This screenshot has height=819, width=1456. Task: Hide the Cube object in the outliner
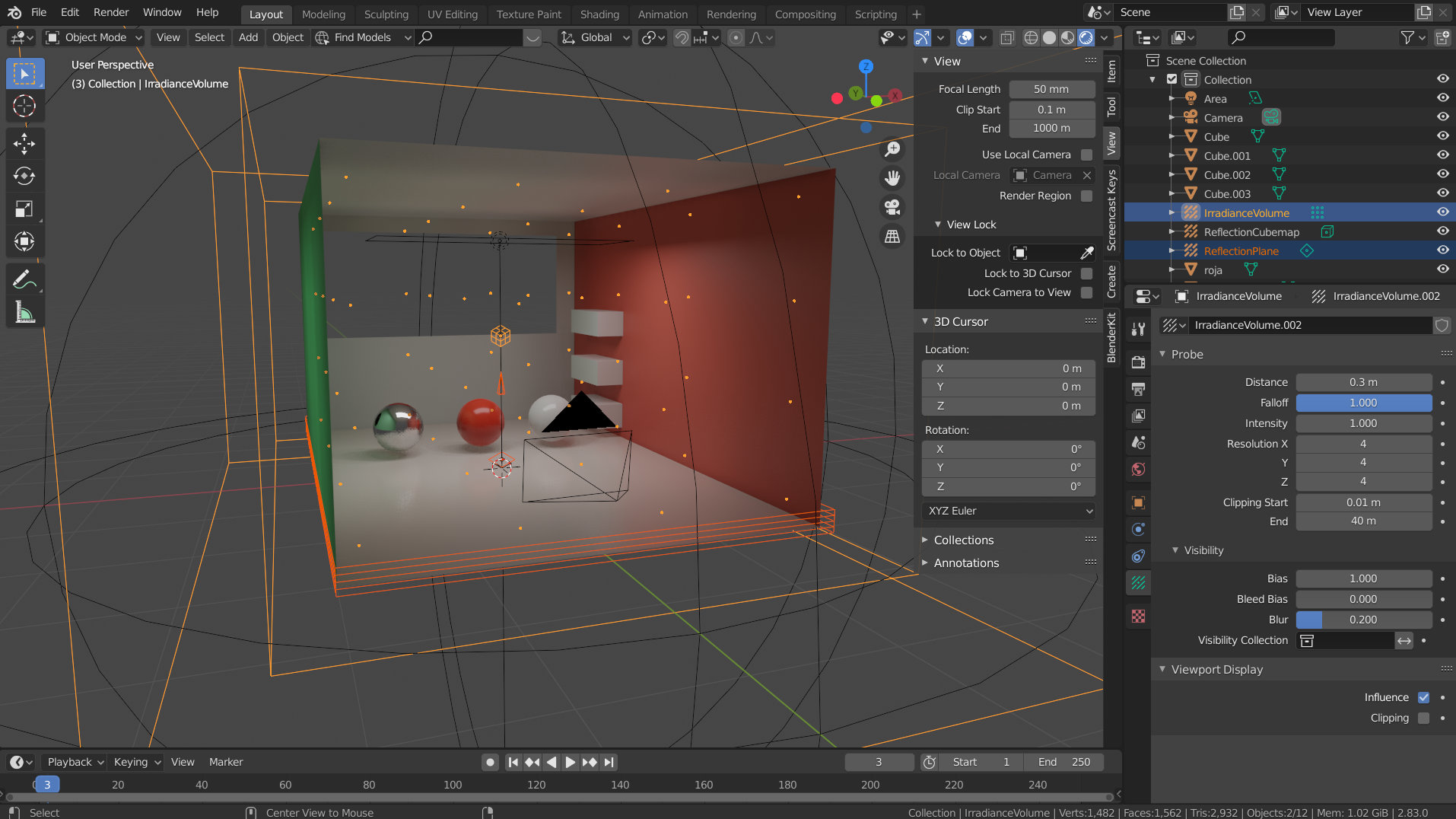pyautogui.click(x=1443, y=136)
